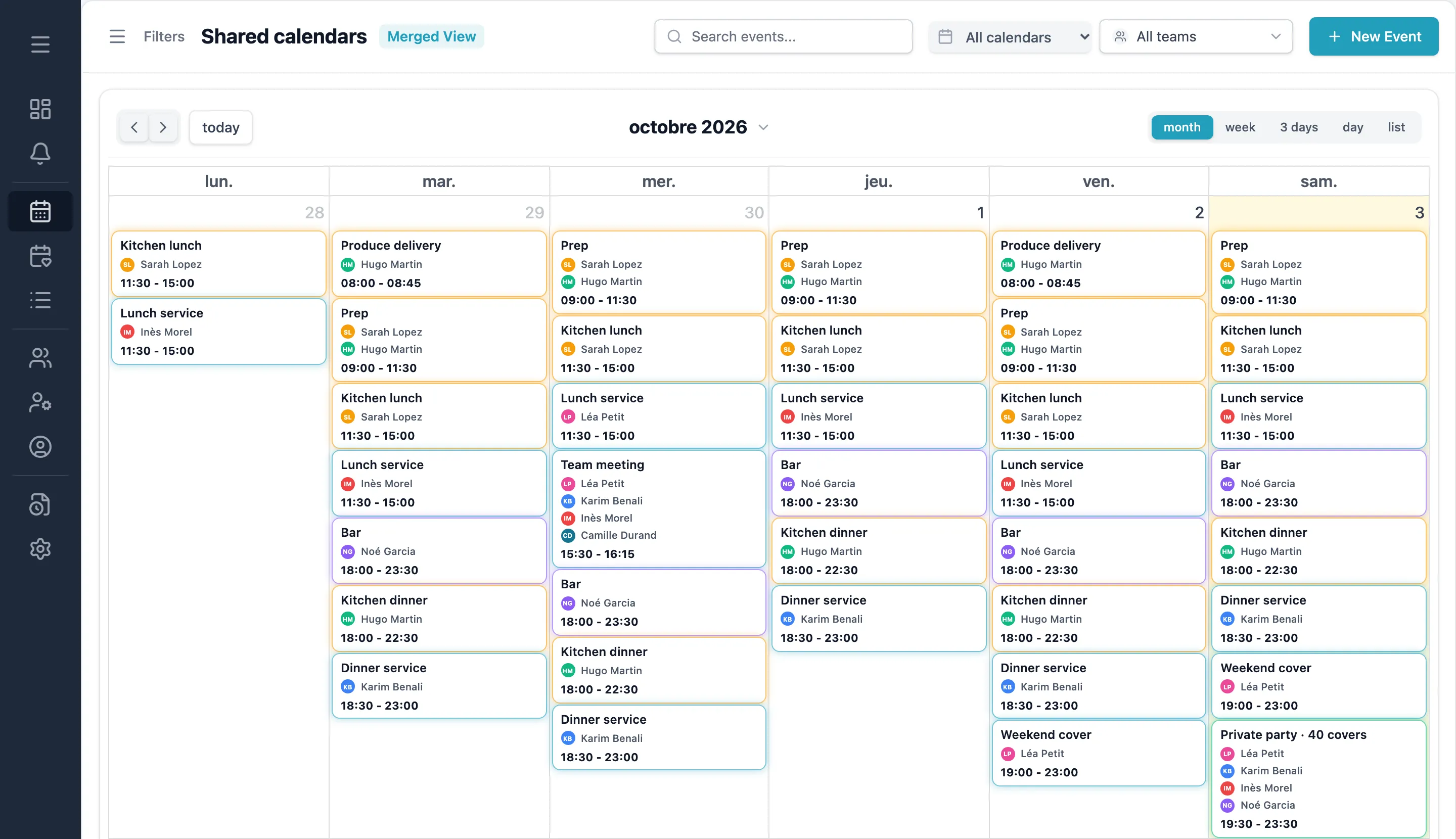Open the notifications bell
1456x839 pixels.
40,153
